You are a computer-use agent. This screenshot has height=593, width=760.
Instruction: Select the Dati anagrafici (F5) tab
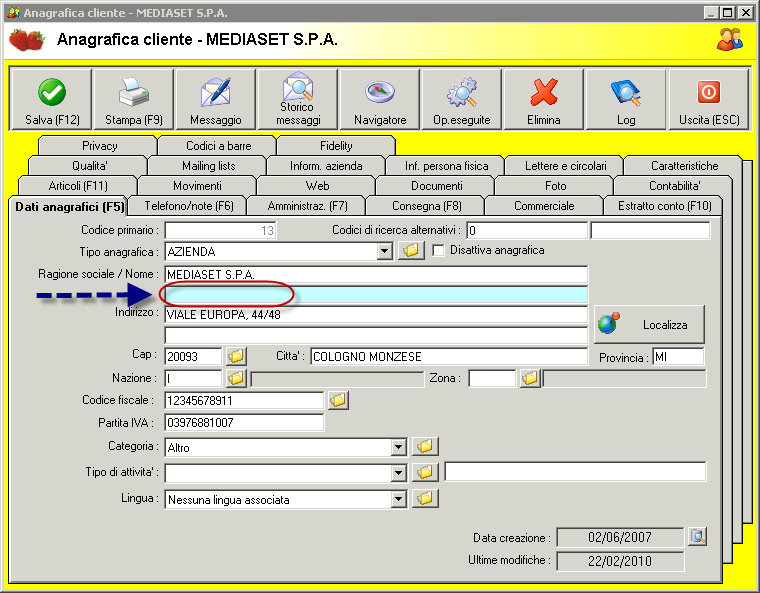pyautogui.click(x=69, y=207)
